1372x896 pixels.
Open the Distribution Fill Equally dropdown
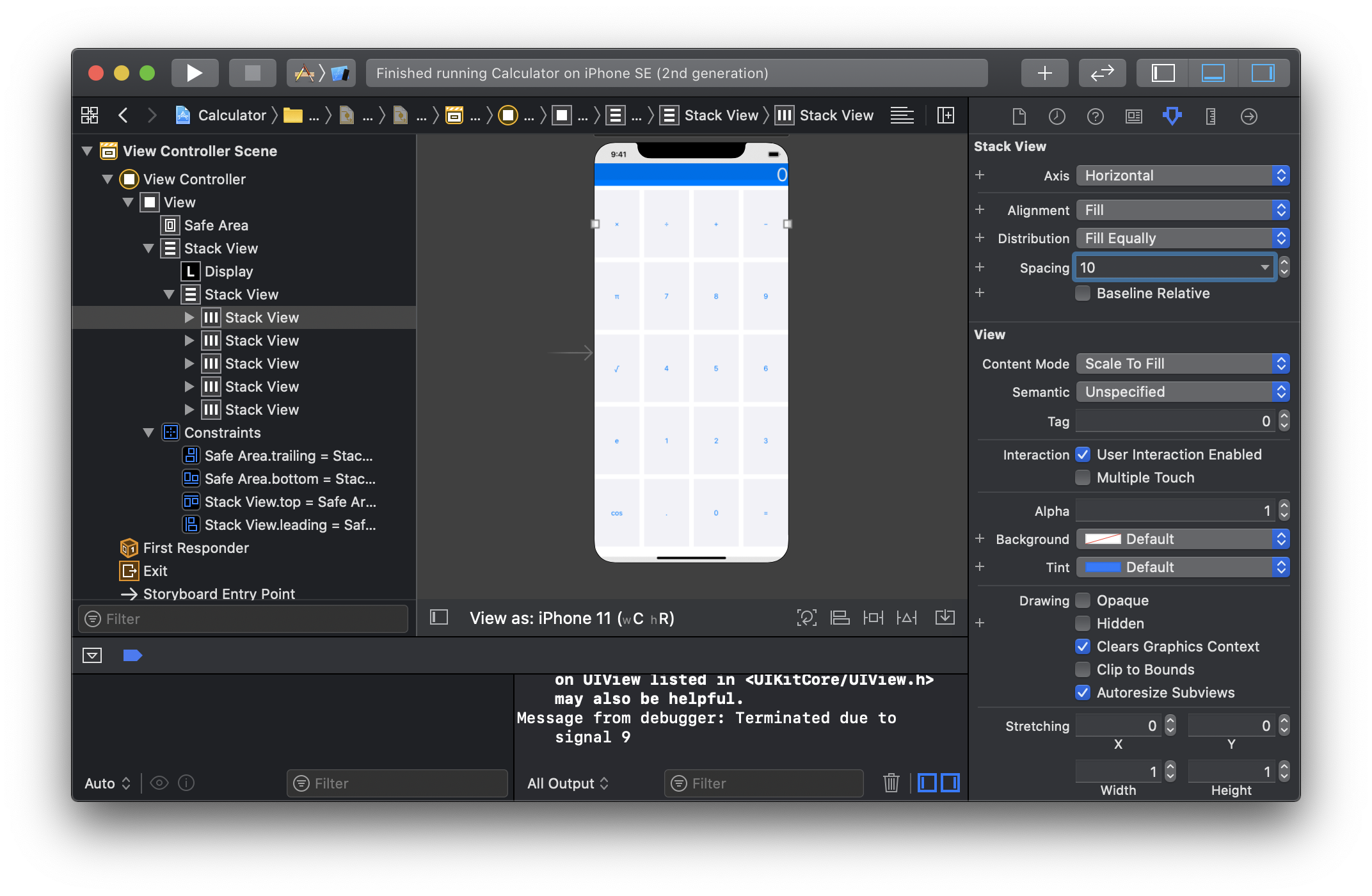click(x=1182, y=238)
